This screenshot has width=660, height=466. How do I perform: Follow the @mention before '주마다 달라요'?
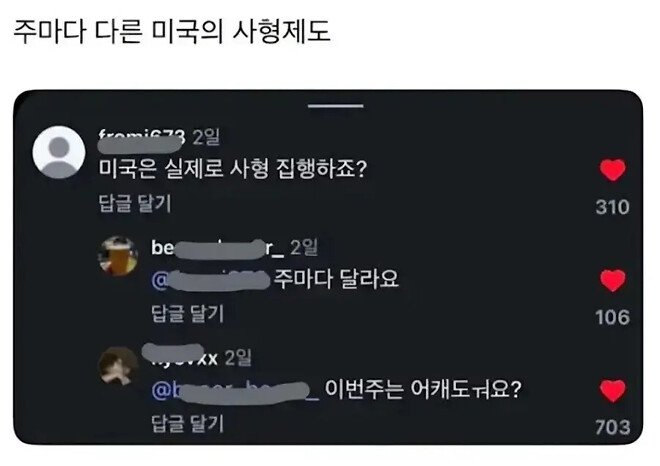click(210, 280)
